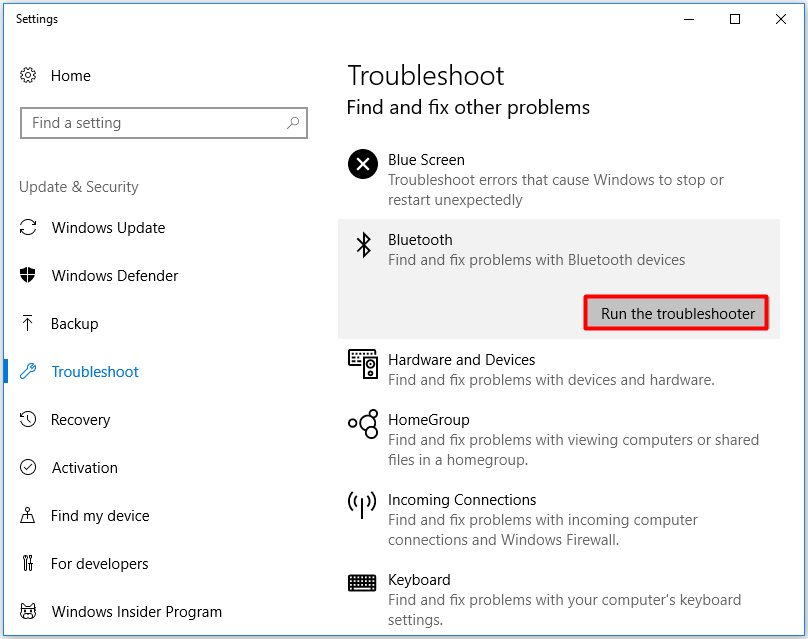Select Troubleshoot in the sidebar
This screenshot has width=808, height=639.
pyautogui.click(x=95, y=372)
